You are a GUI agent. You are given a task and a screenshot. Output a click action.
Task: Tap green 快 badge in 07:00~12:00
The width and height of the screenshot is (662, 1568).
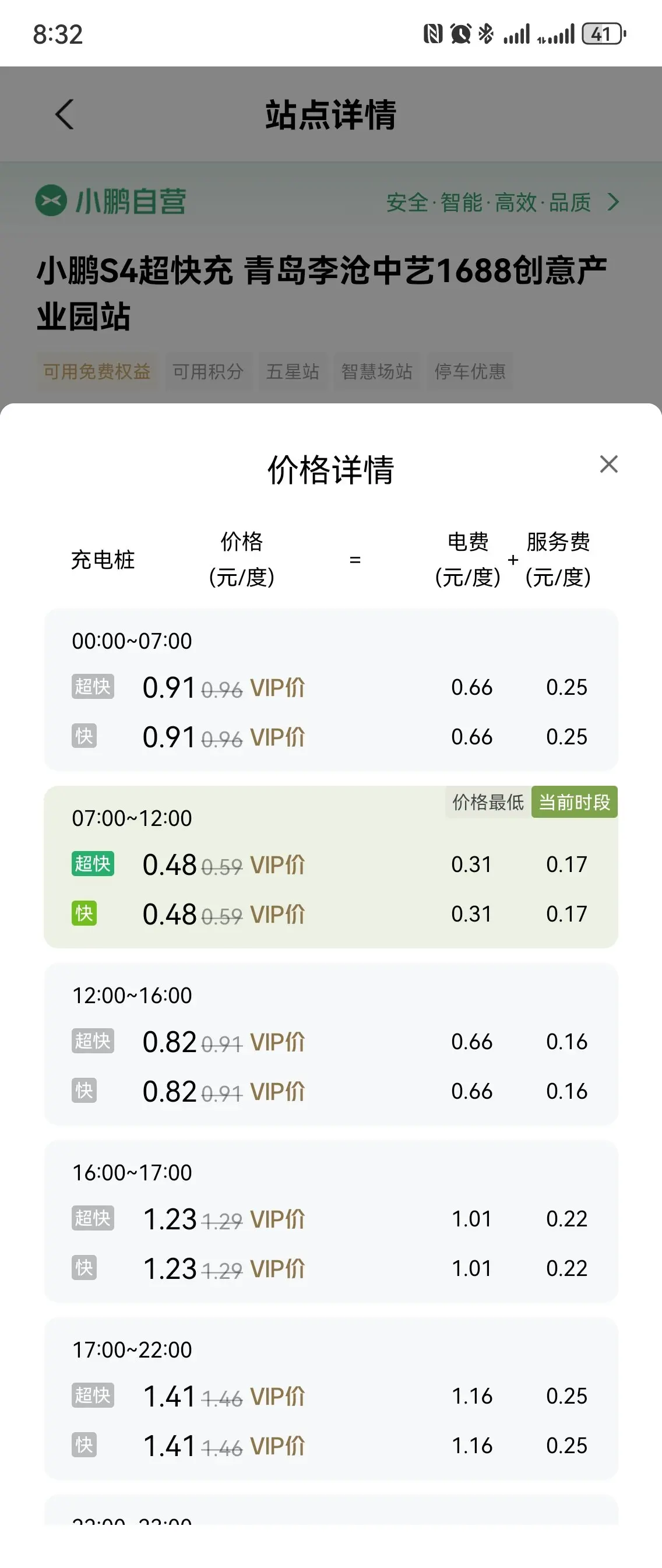[x=84, y=913]
